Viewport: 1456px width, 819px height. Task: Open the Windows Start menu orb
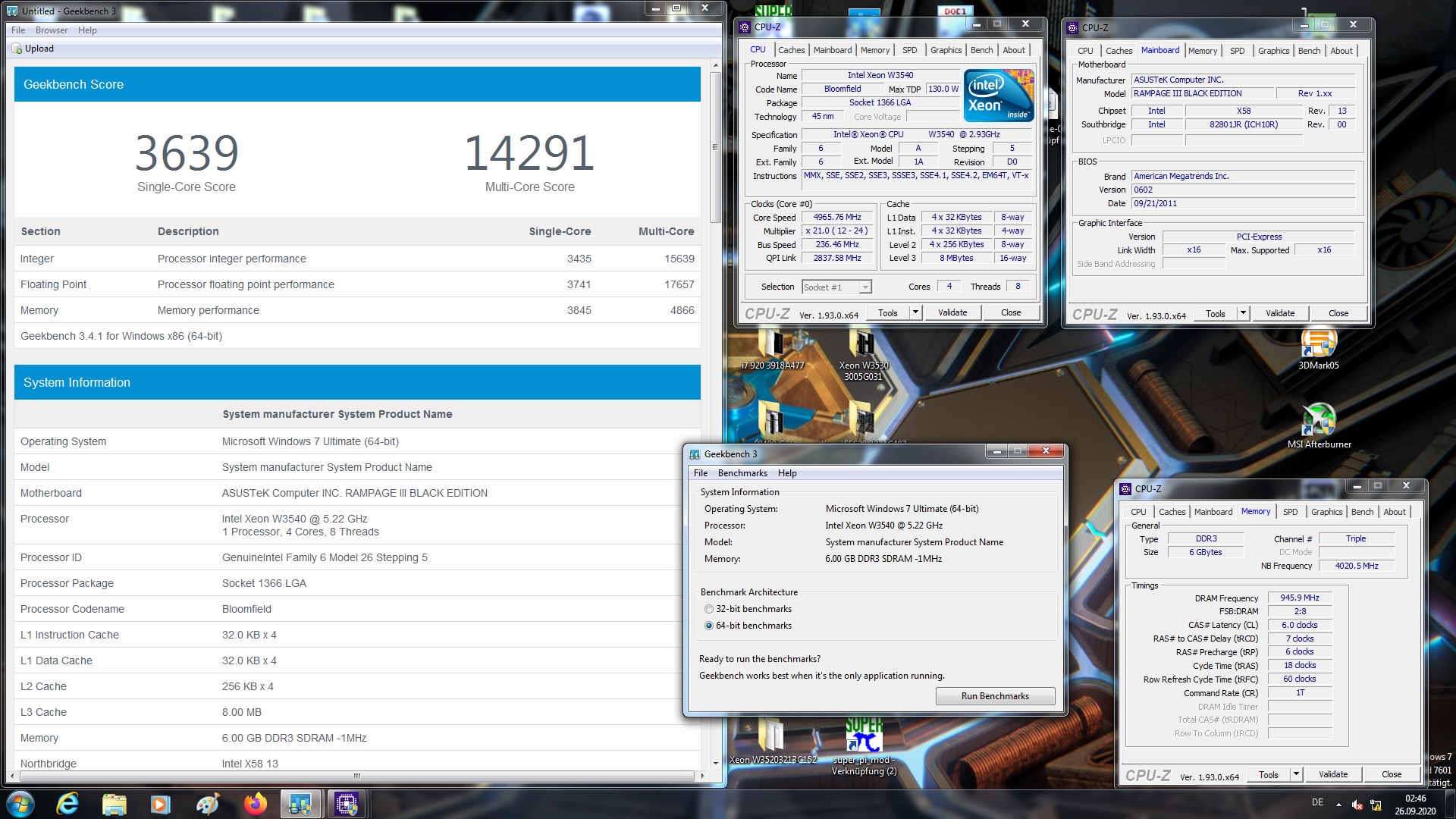pyautogui.click(x=20, y=804)
